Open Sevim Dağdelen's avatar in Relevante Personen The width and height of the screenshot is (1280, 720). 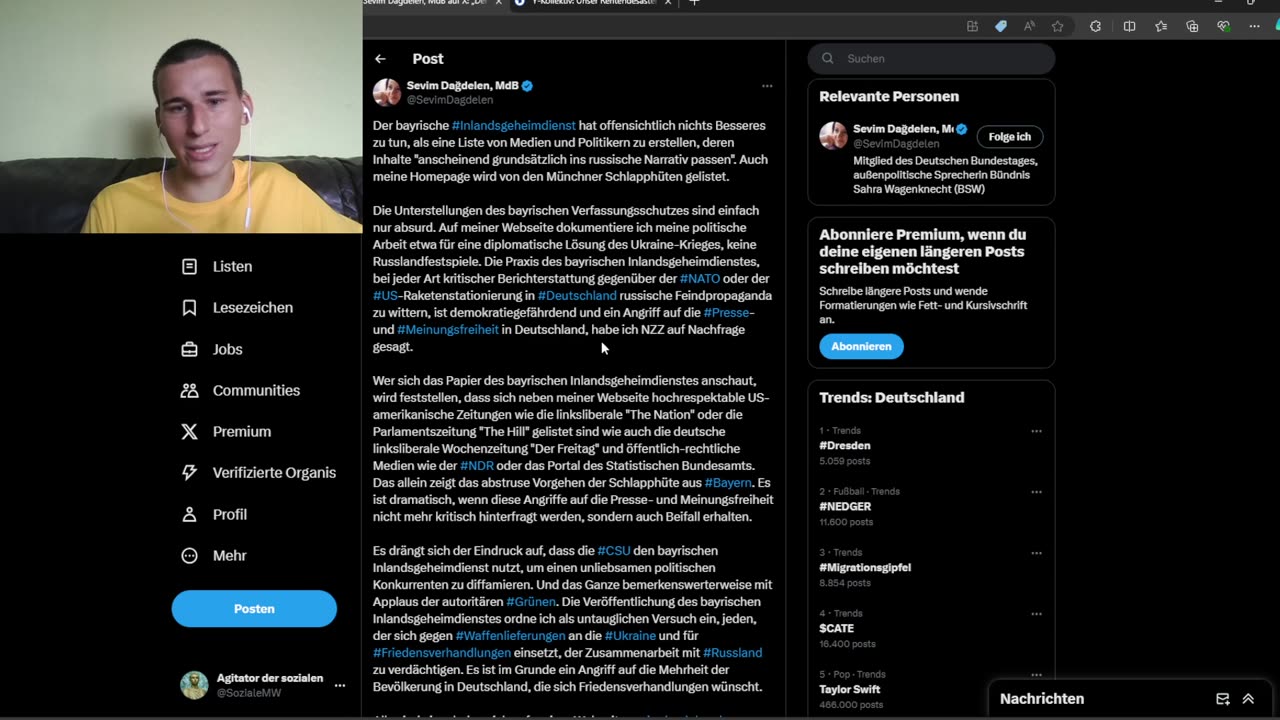coord(833,135)
